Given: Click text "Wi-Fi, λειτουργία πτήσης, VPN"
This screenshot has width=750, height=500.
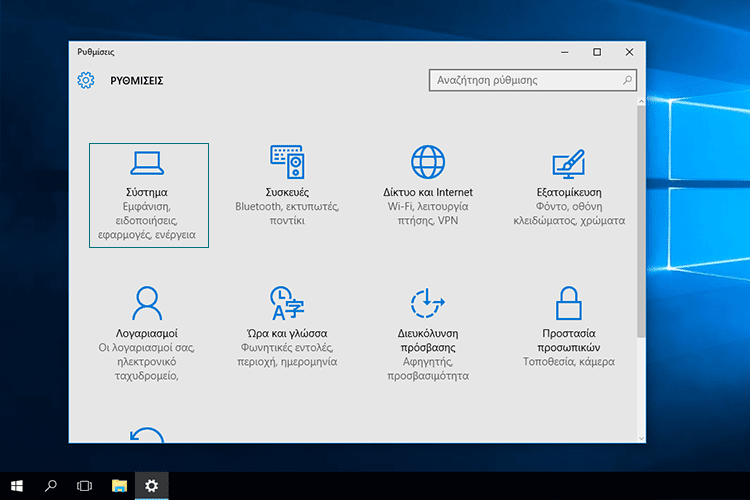Looking at the screenshot, I should coord(428,213).
